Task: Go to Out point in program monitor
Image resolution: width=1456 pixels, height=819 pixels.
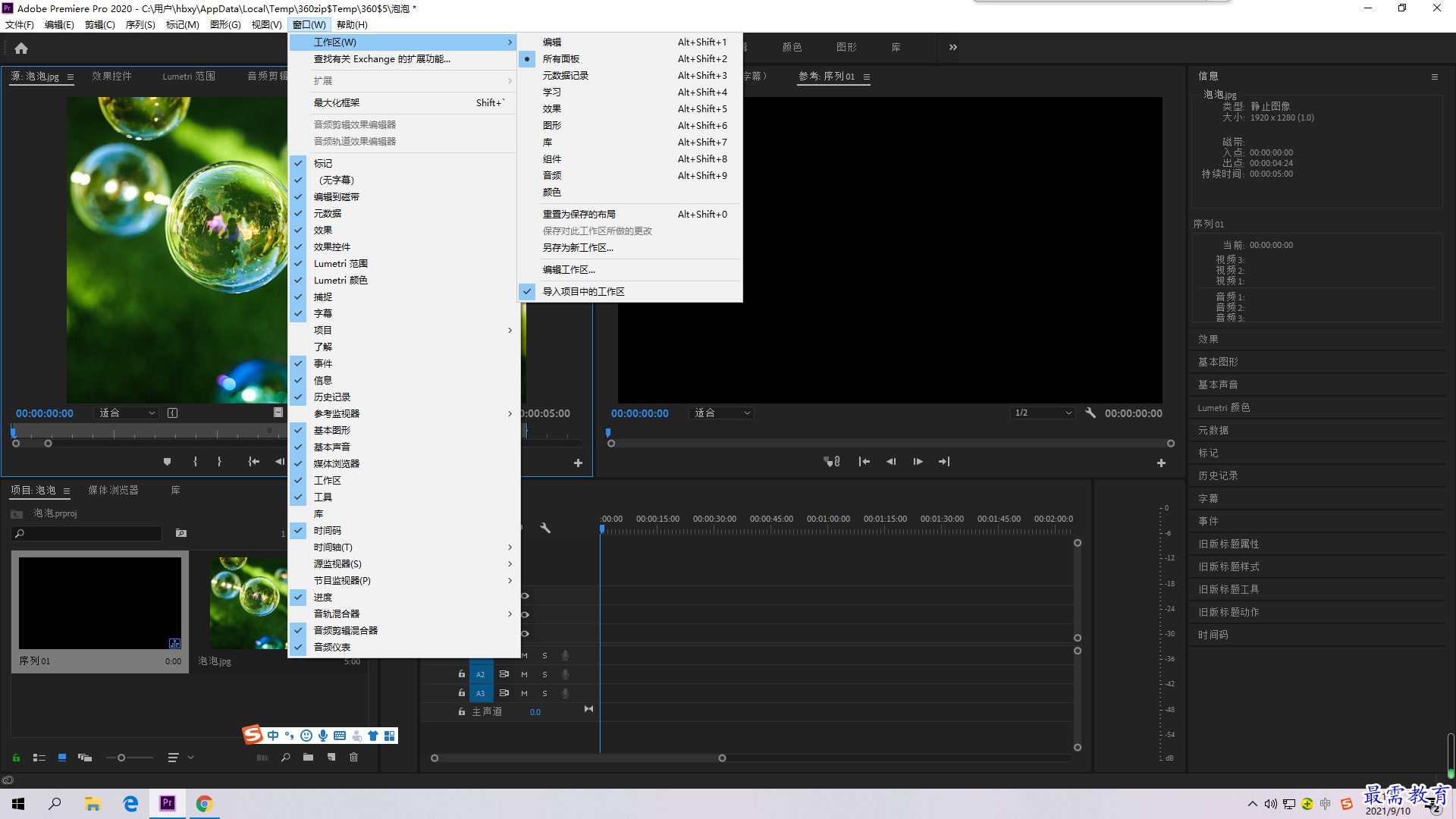Action: (944, 462)
